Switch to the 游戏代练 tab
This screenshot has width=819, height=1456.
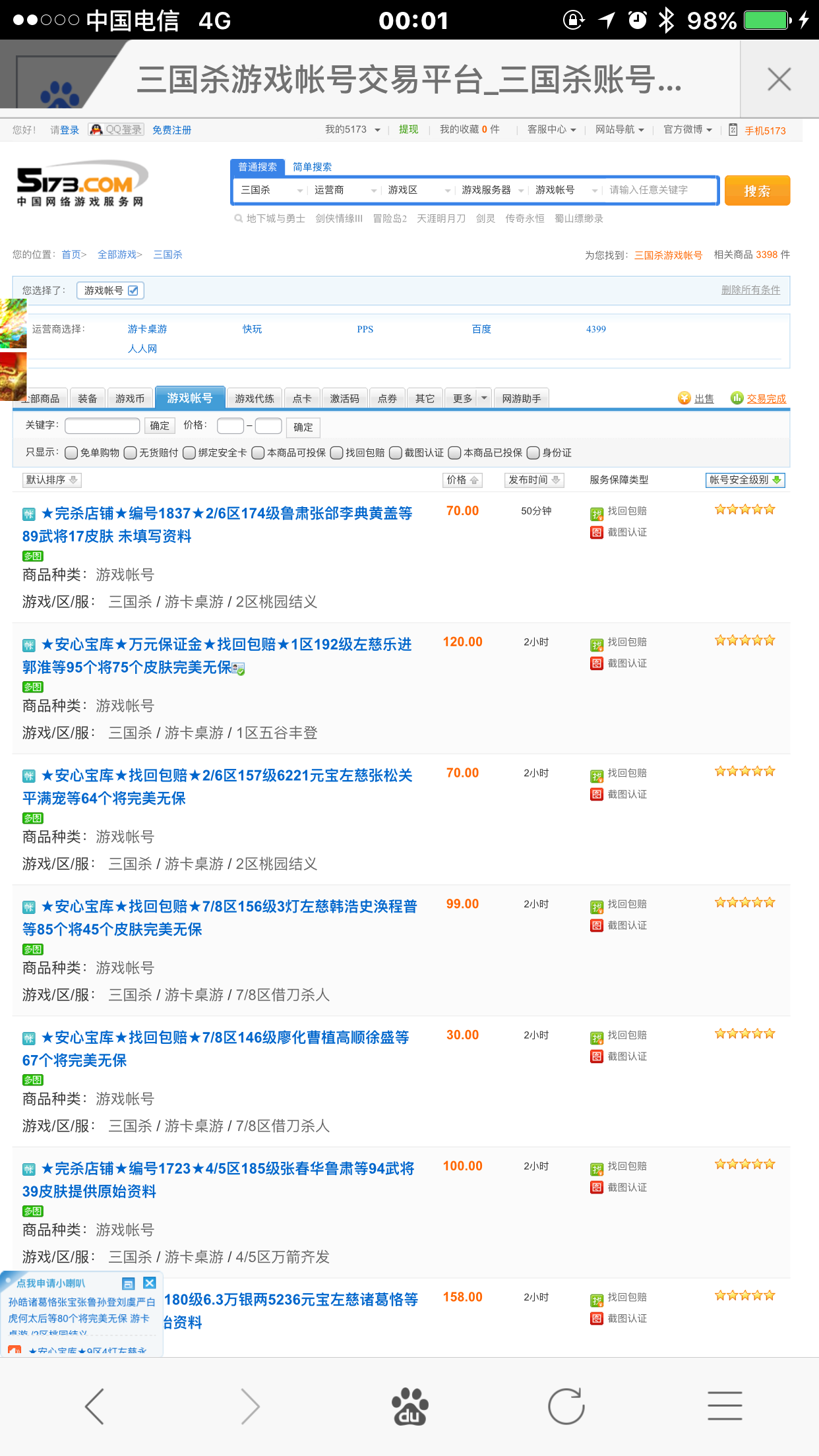pyautogui.click(x=255, y=398)
